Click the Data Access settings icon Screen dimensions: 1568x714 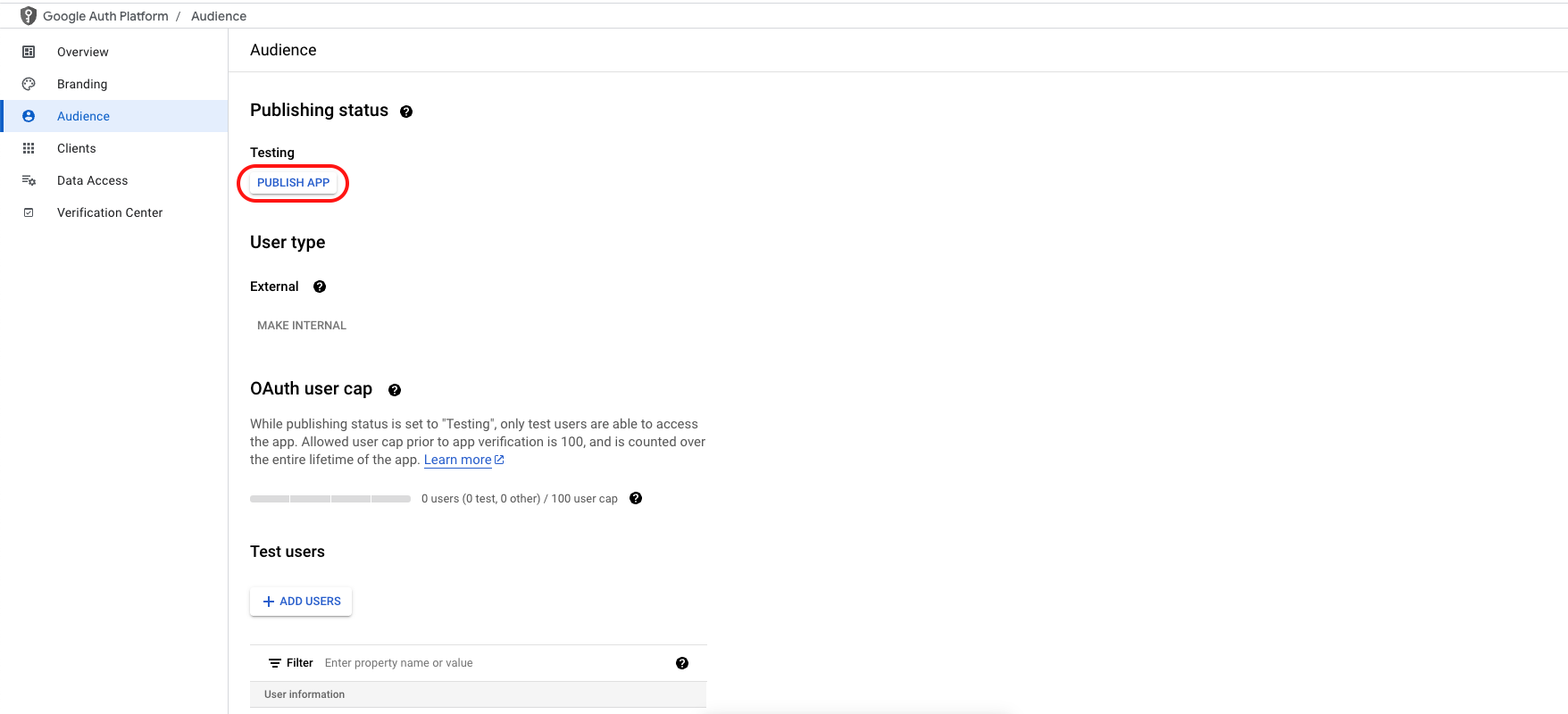pyautogui.click(x=29, y=180)
